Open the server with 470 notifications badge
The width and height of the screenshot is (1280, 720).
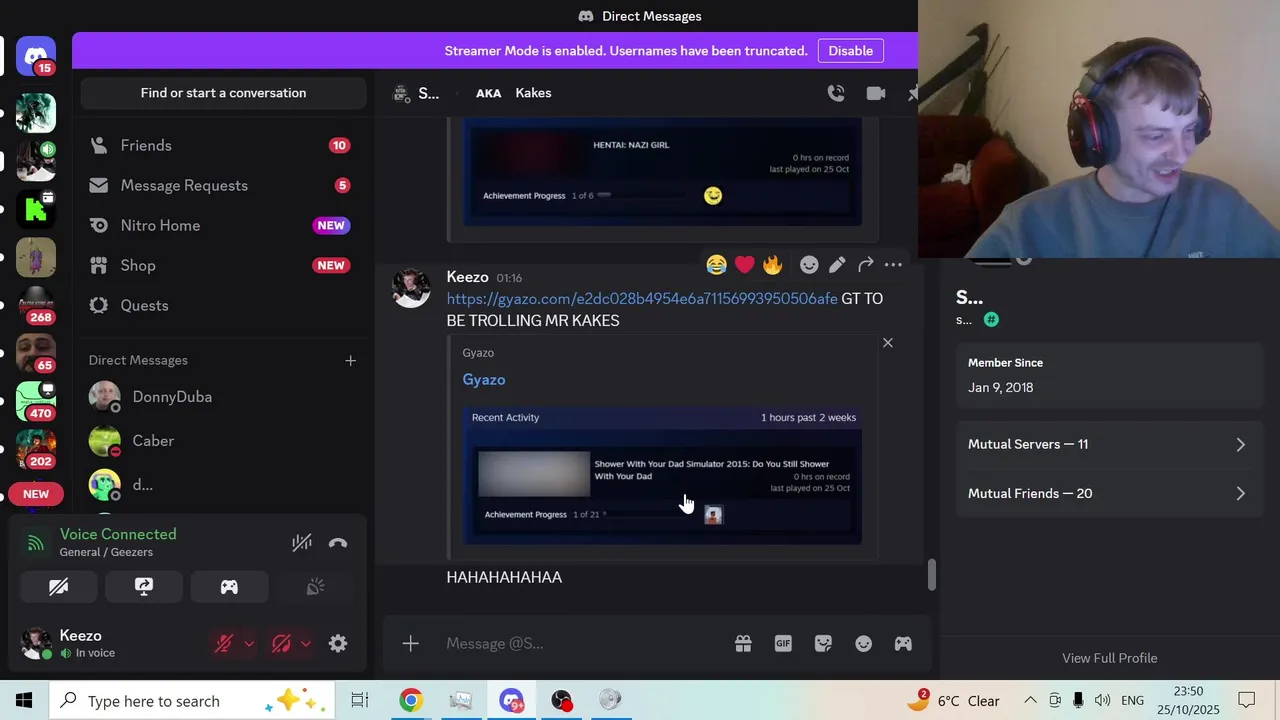click(36, 401)
